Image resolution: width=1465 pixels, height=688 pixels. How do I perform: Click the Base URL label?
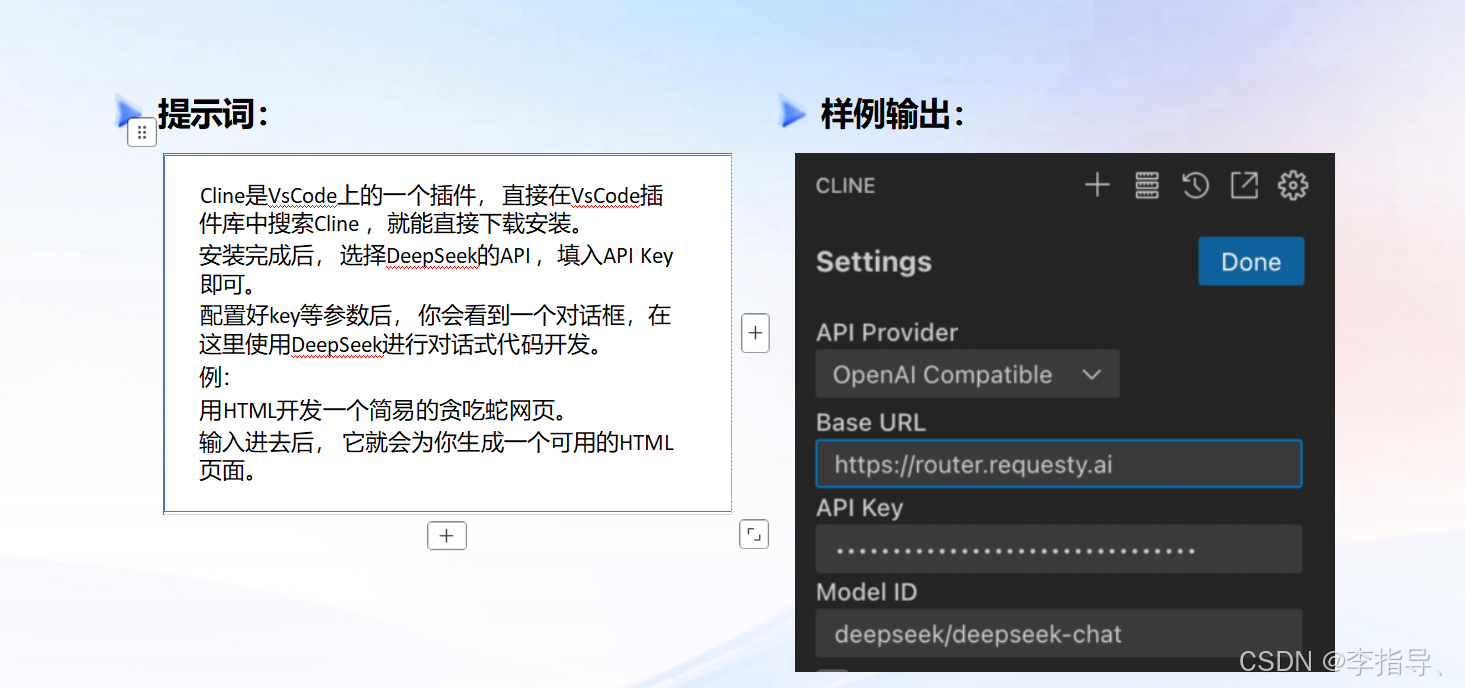[x=871, y=422]
